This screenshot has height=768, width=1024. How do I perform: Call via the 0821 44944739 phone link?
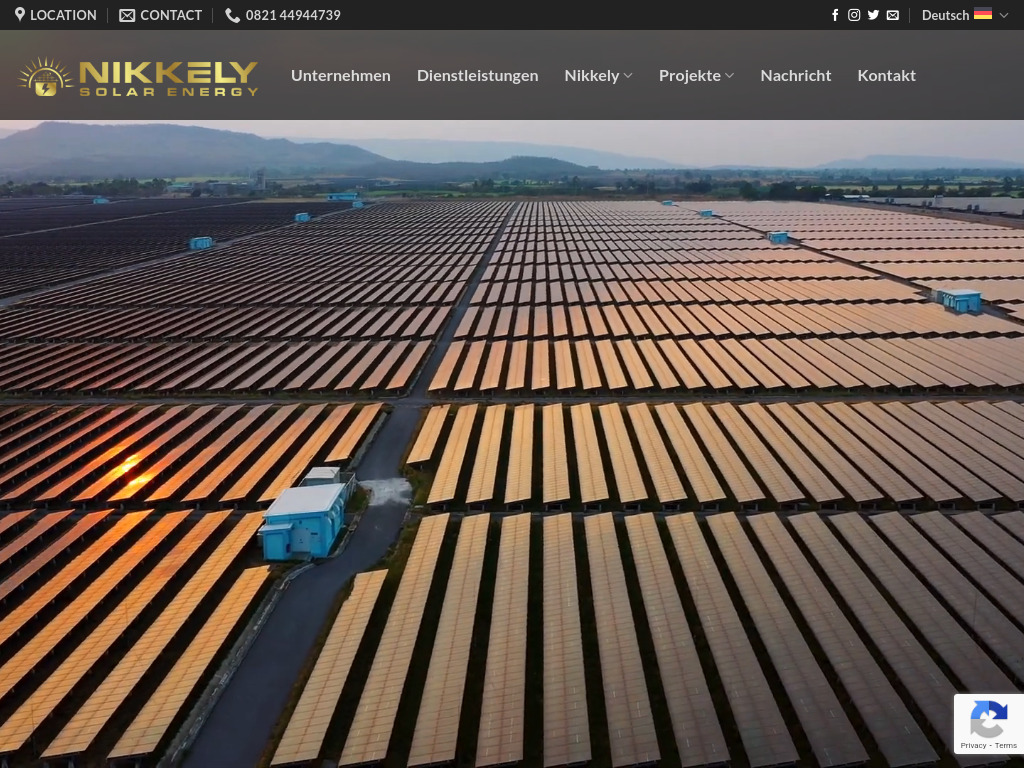click(293, 15)
